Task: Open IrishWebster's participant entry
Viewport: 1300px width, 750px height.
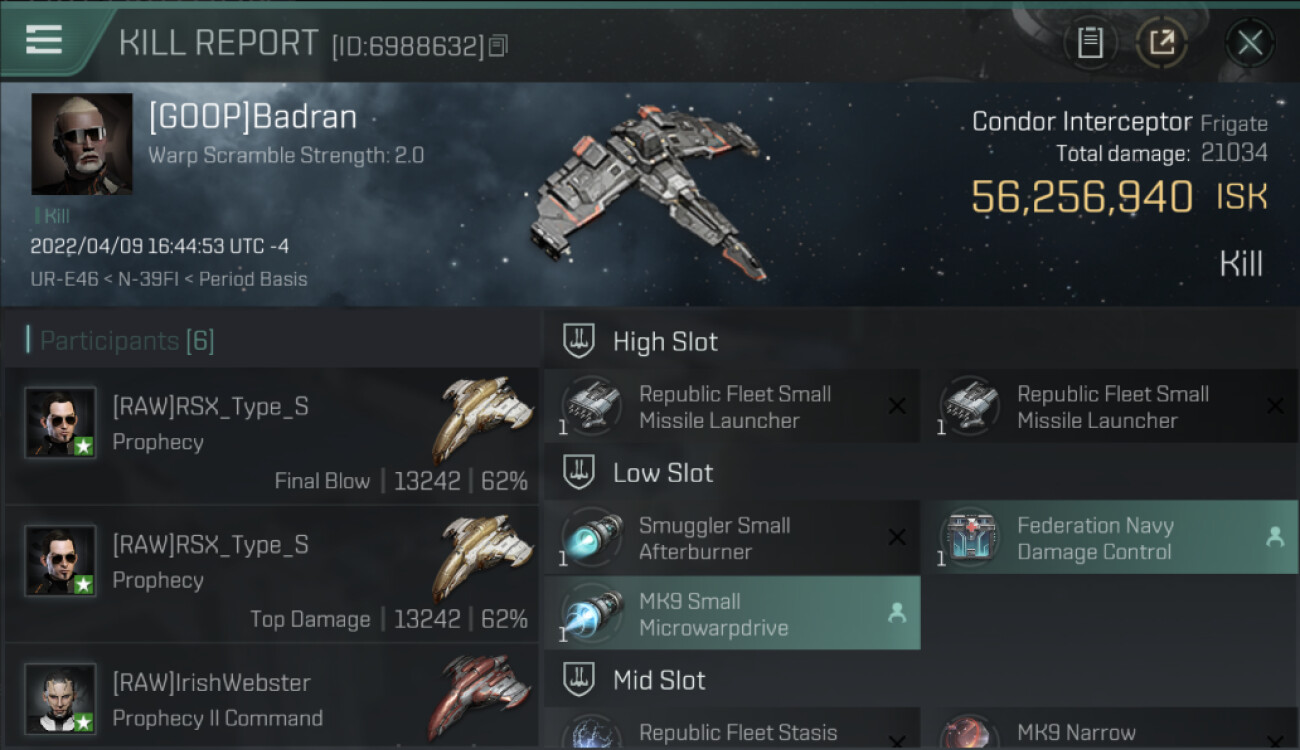Action: tap(271, 697)
